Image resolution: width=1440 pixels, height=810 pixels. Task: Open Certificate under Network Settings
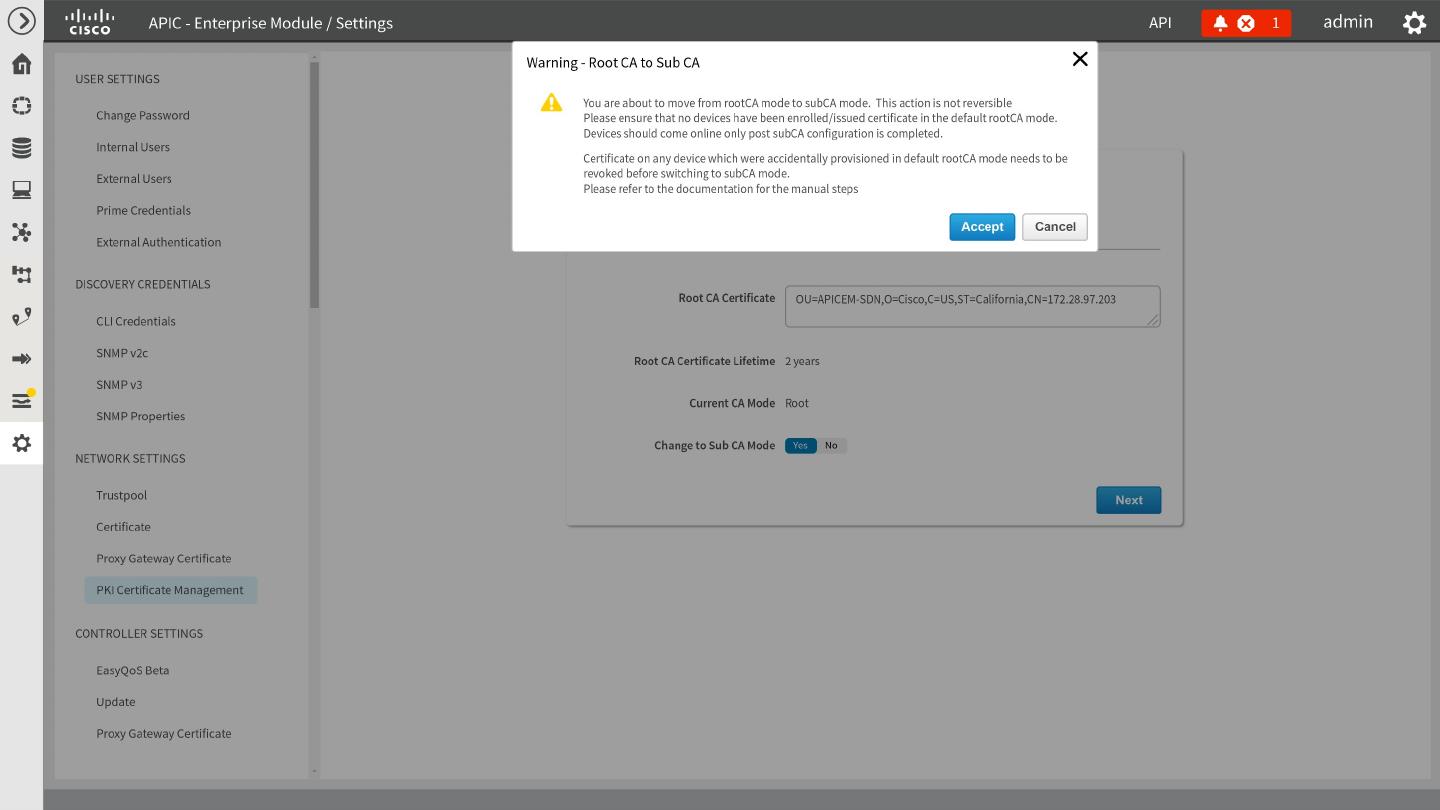point(123,527)
